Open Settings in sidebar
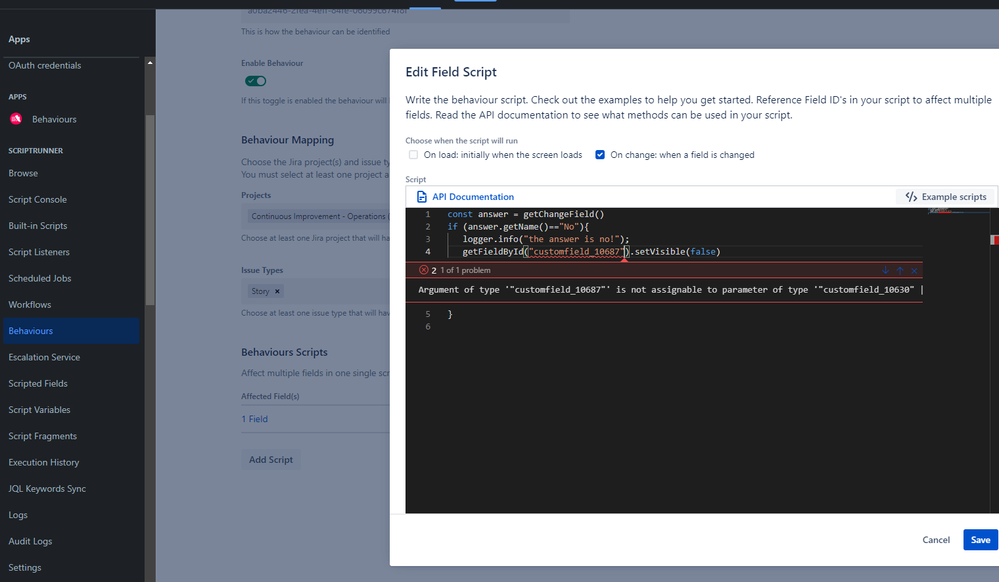Viewport: 999px width, 582px height. (x=25, y=567)
